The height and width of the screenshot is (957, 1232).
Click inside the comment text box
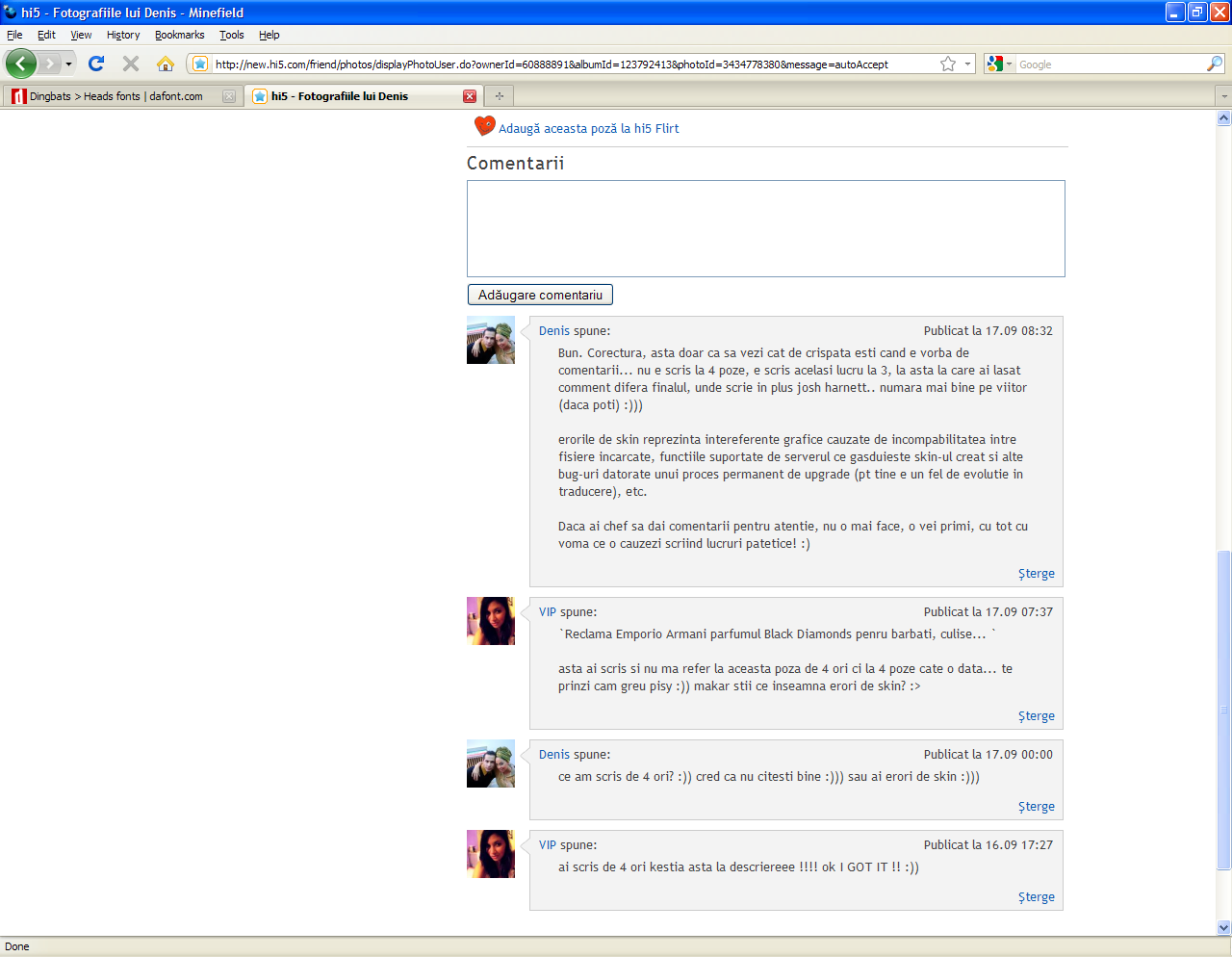[766, 228]
